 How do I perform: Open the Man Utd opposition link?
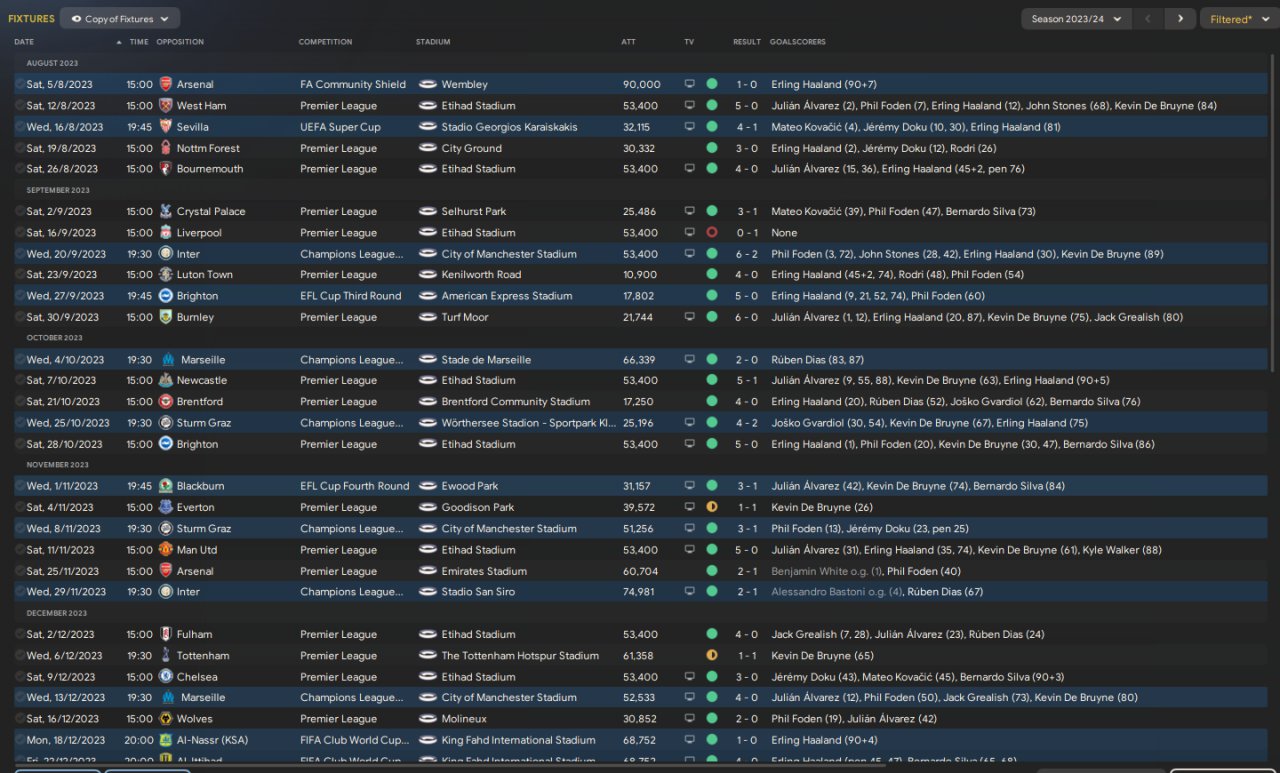197,550
